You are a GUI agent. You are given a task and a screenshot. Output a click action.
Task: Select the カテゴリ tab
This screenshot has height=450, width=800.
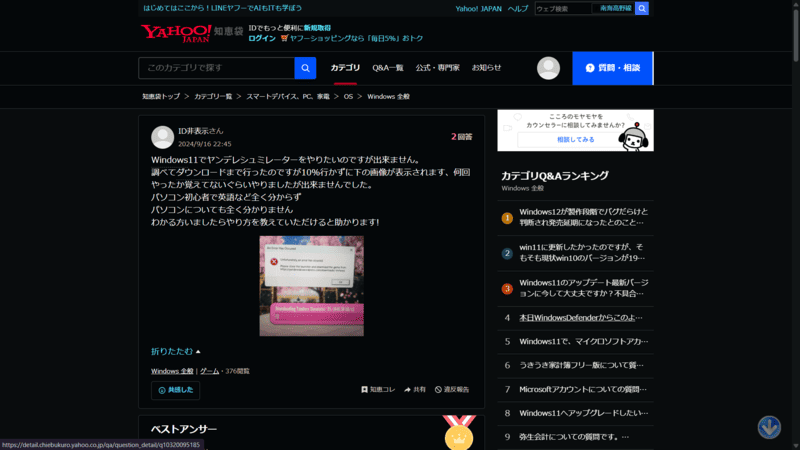[x=345, y=68]
